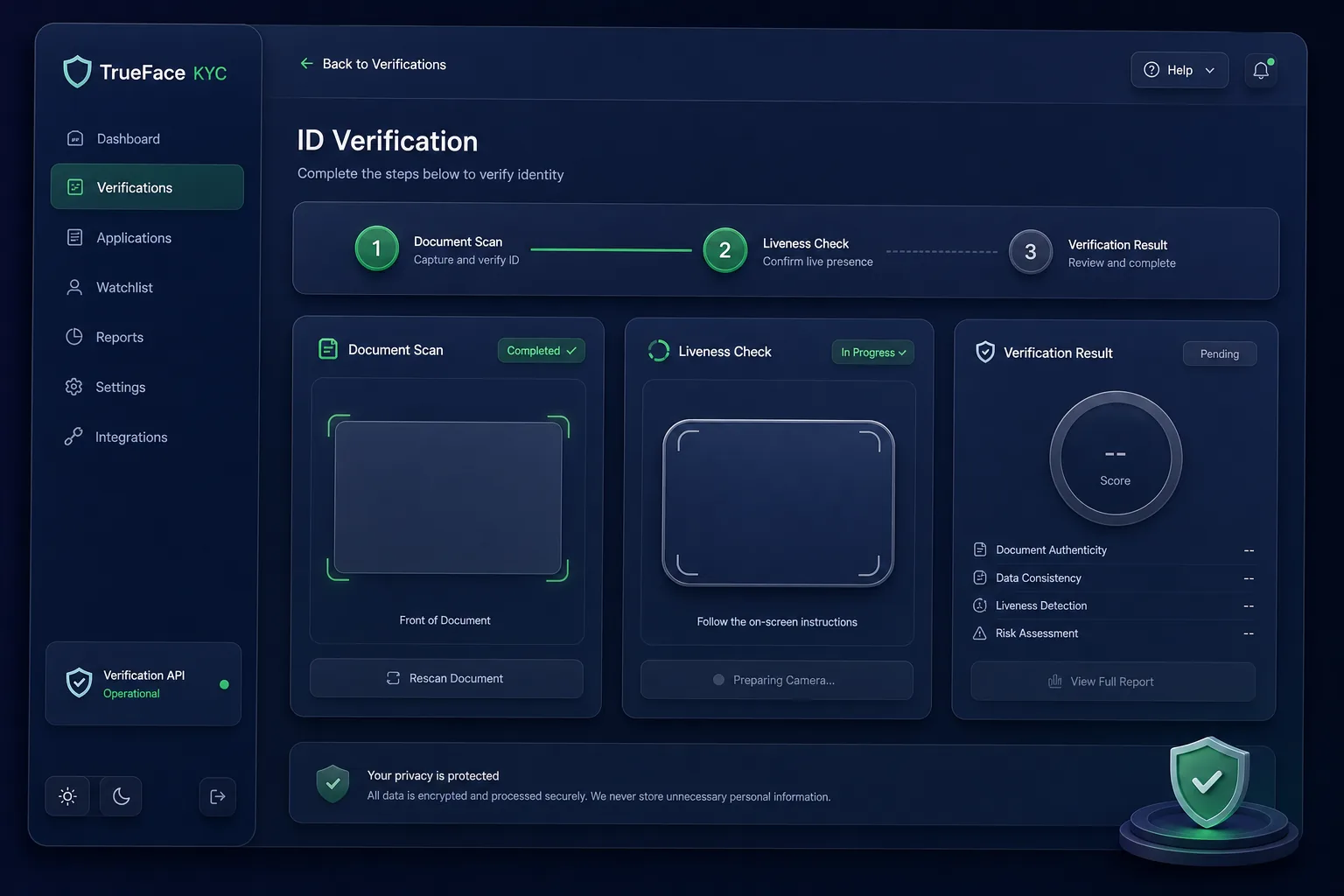Click the "Follow the on-screen instructions" text
This screenshot has height=896, width=1344.
click(x=777, y=622)
